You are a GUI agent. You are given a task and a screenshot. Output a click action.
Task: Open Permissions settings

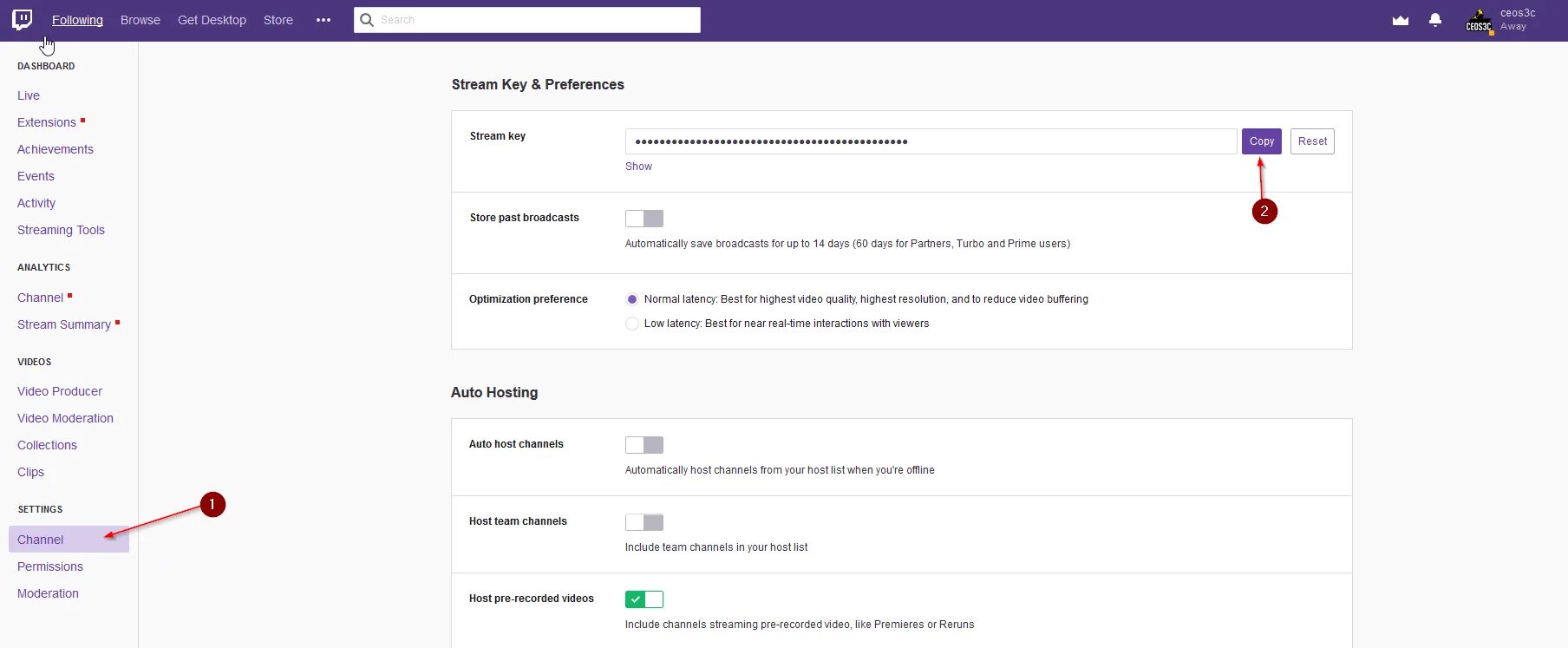coord(50,566)
